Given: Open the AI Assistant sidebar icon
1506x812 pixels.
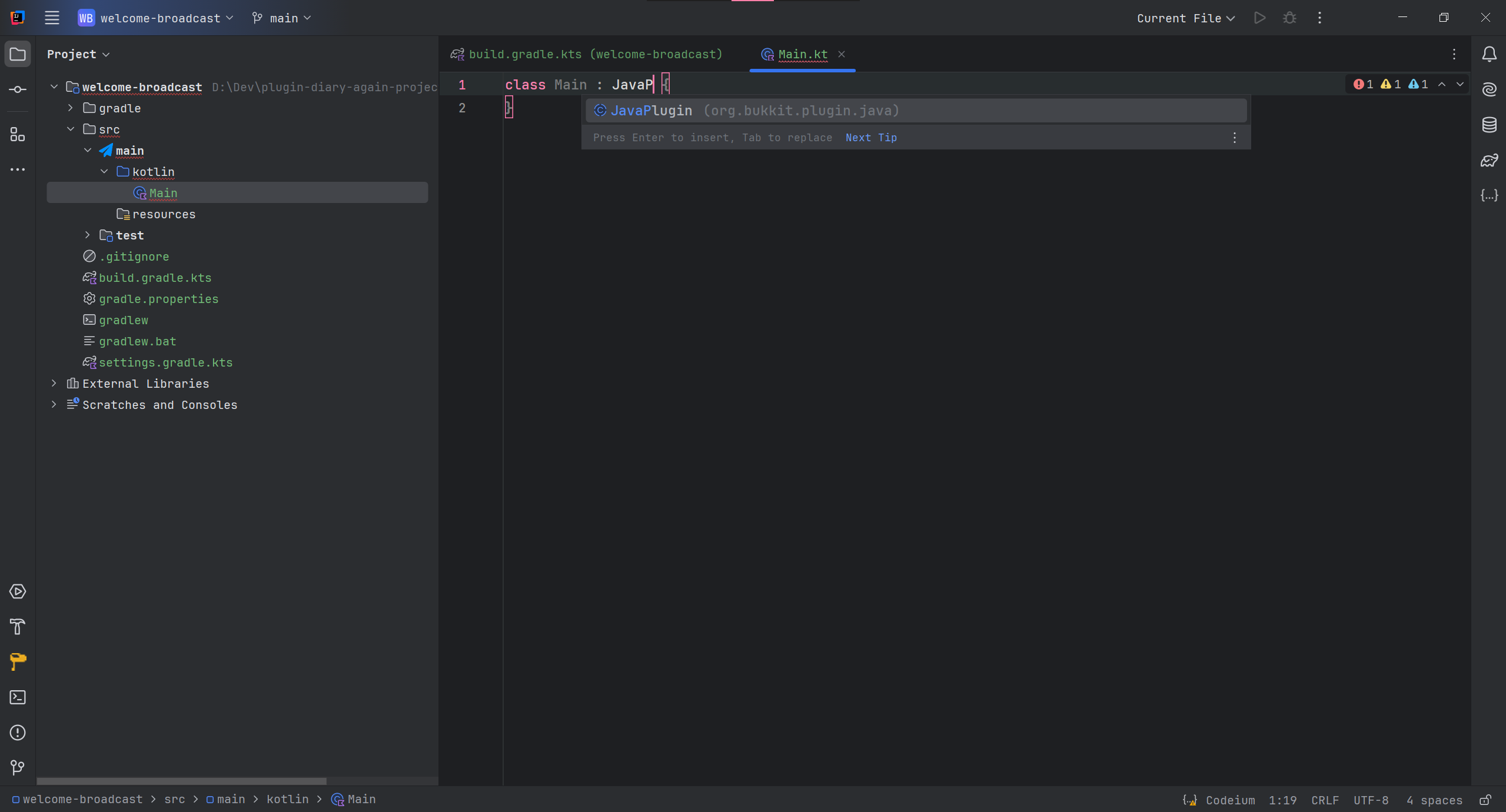Looking at the screenshot, I should click(x=1490, y=89).
